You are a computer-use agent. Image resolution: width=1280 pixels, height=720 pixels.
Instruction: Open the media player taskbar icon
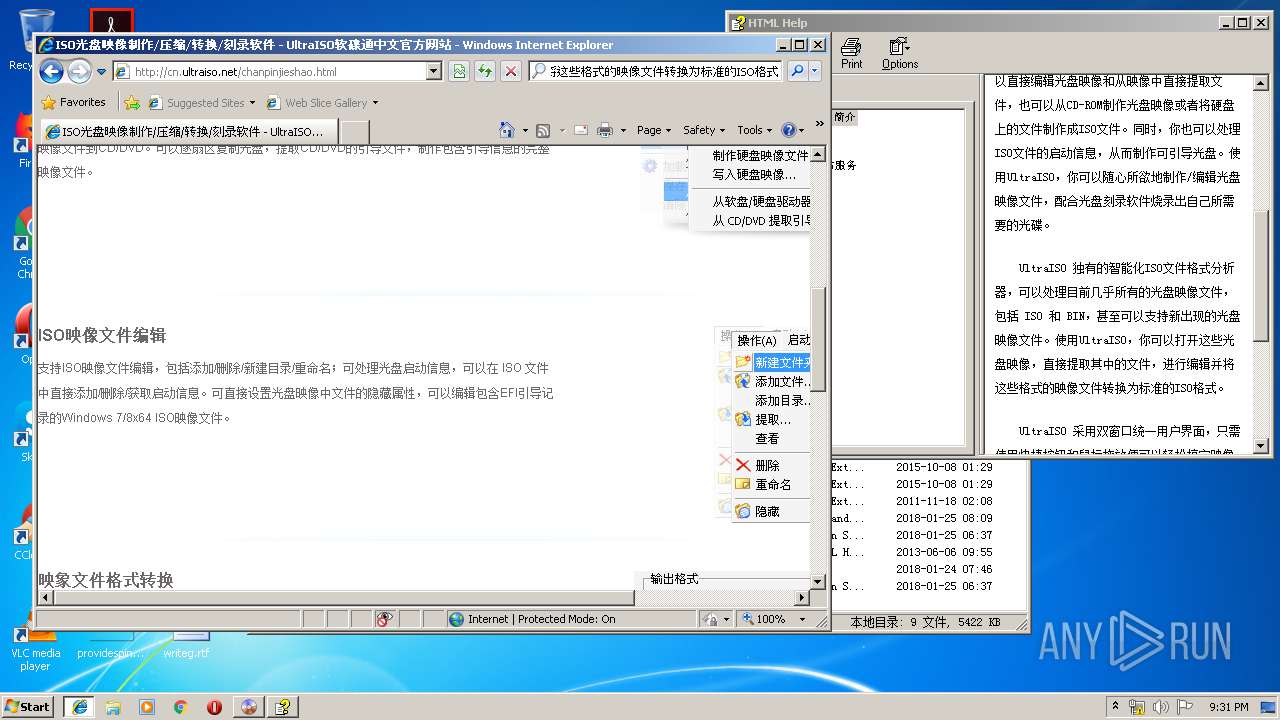coord(147,706)
